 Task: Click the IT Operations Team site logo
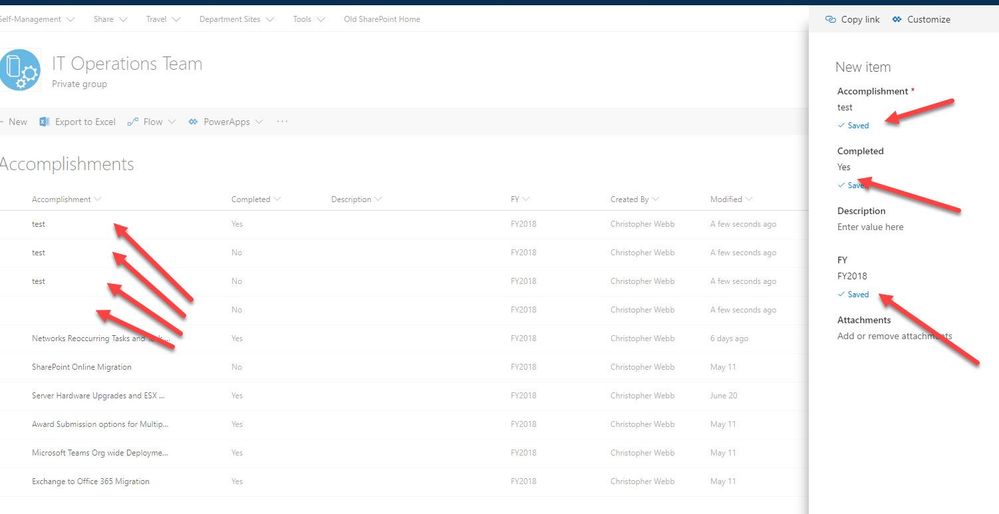(x=20, y=69)
